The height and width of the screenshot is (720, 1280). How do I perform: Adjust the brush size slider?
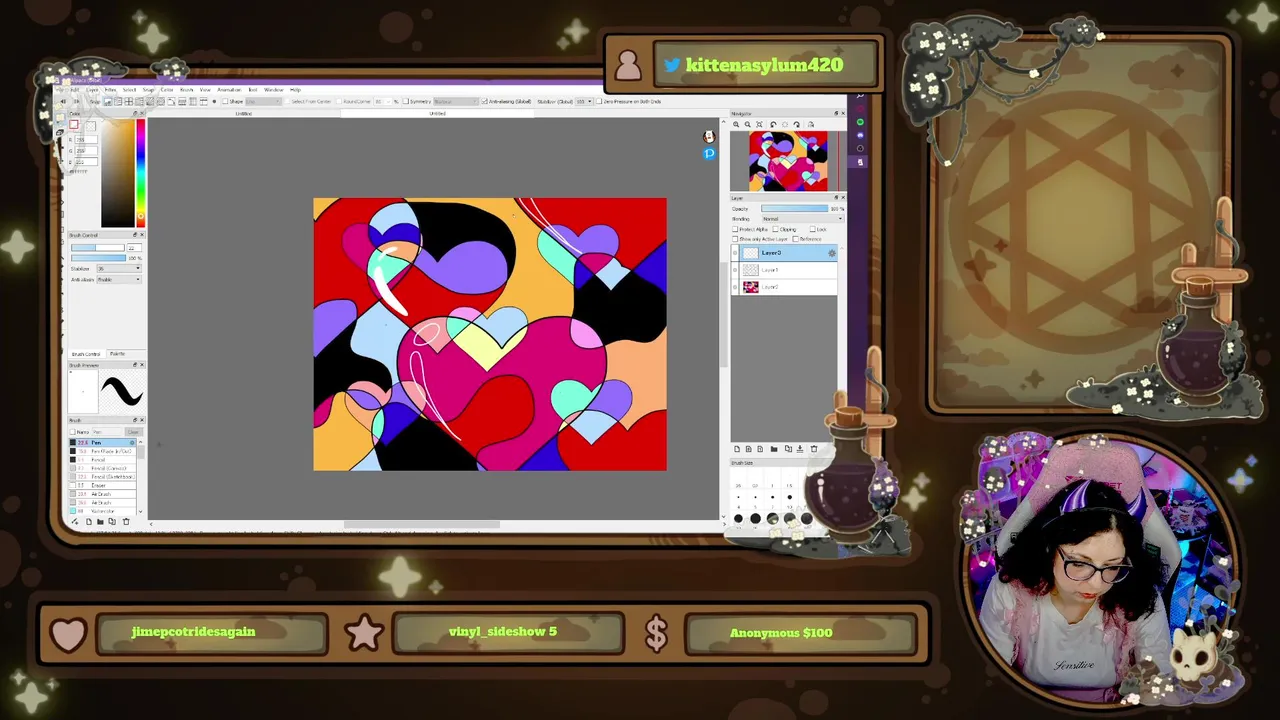[98, 247]
